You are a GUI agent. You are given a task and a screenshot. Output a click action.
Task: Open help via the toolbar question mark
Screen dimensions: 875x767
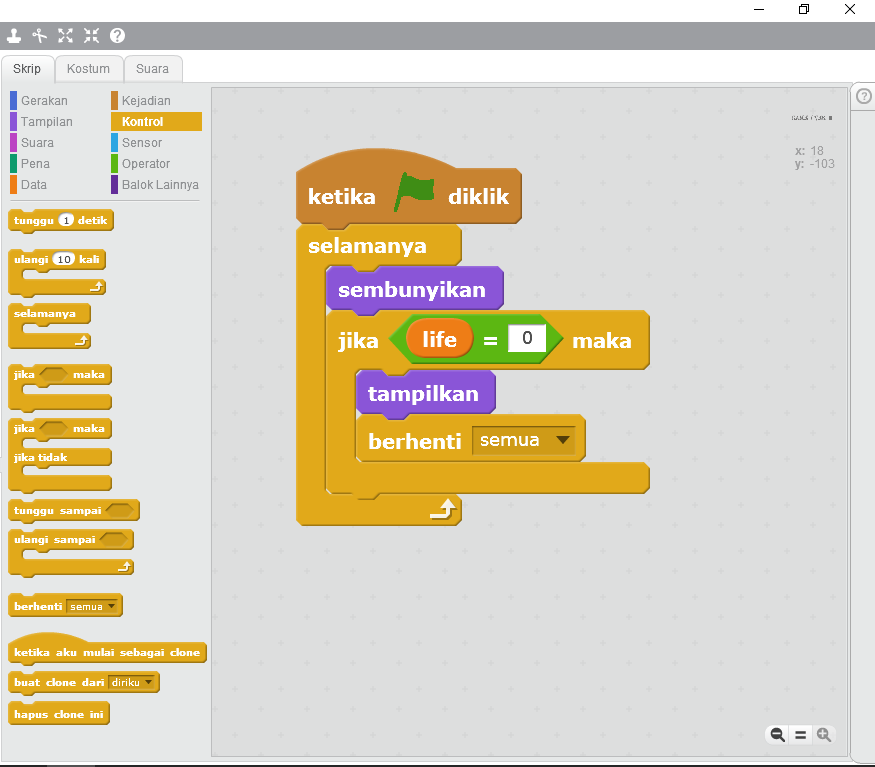click(x=117, y=36)
